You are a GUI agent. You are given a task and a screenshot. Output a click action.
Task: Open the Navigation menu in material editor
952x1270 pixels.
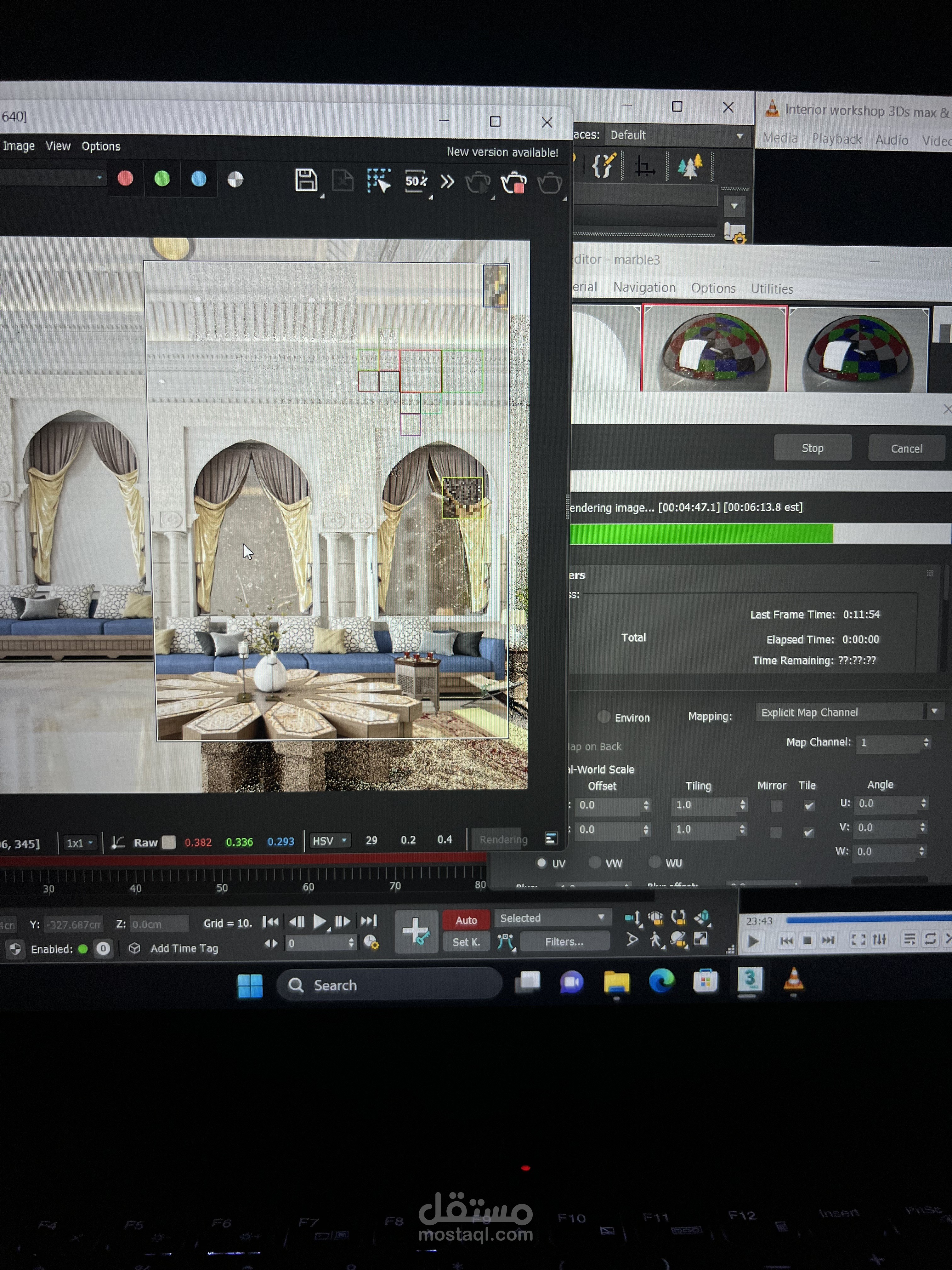coord(644,287)
